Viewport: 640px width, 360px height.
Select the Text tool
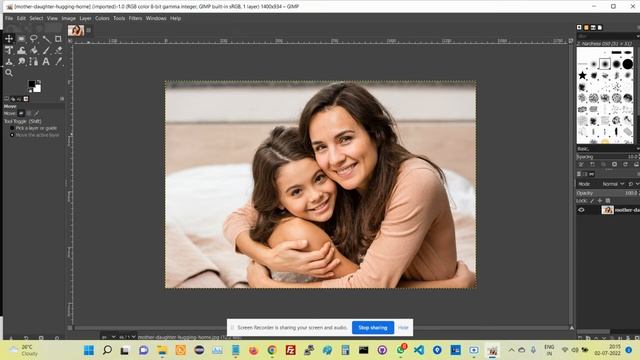pos(46,62)
